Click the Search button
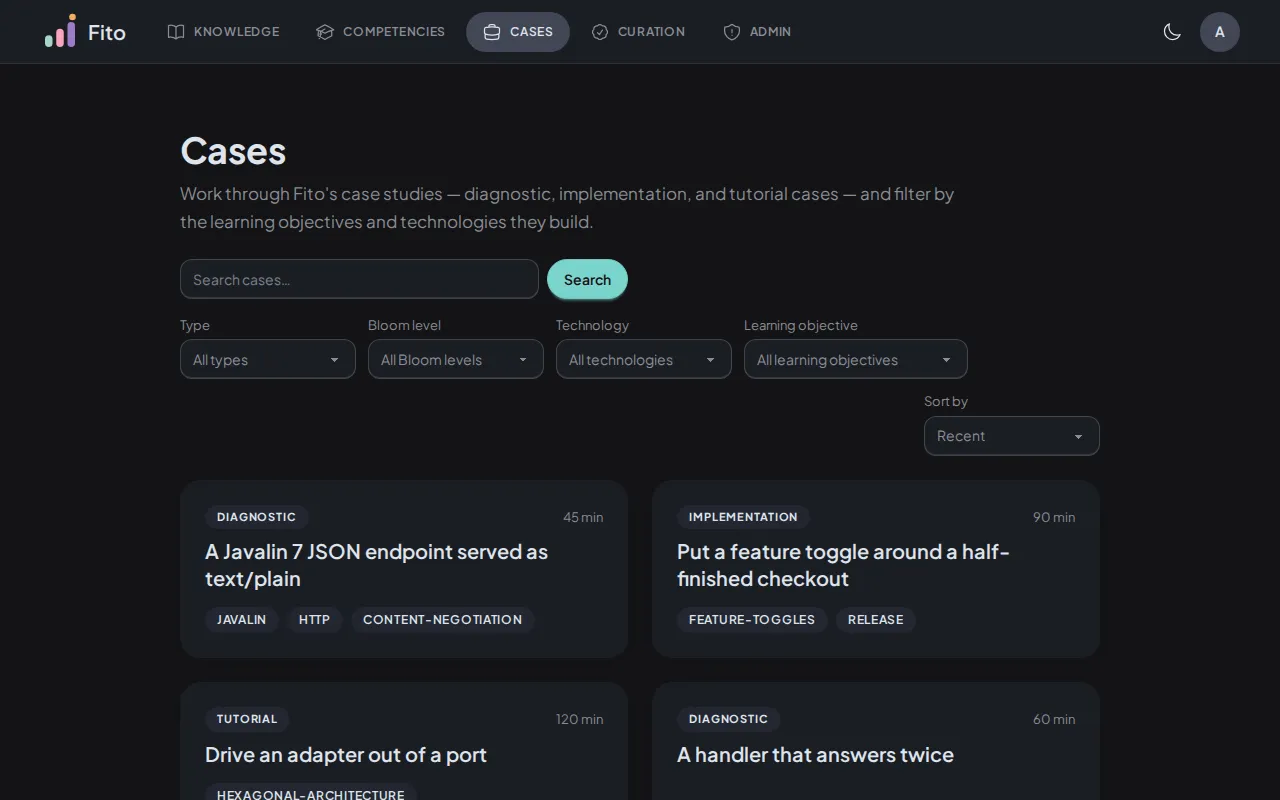Viewport: 1280px width, 800px height. point(587,279)
